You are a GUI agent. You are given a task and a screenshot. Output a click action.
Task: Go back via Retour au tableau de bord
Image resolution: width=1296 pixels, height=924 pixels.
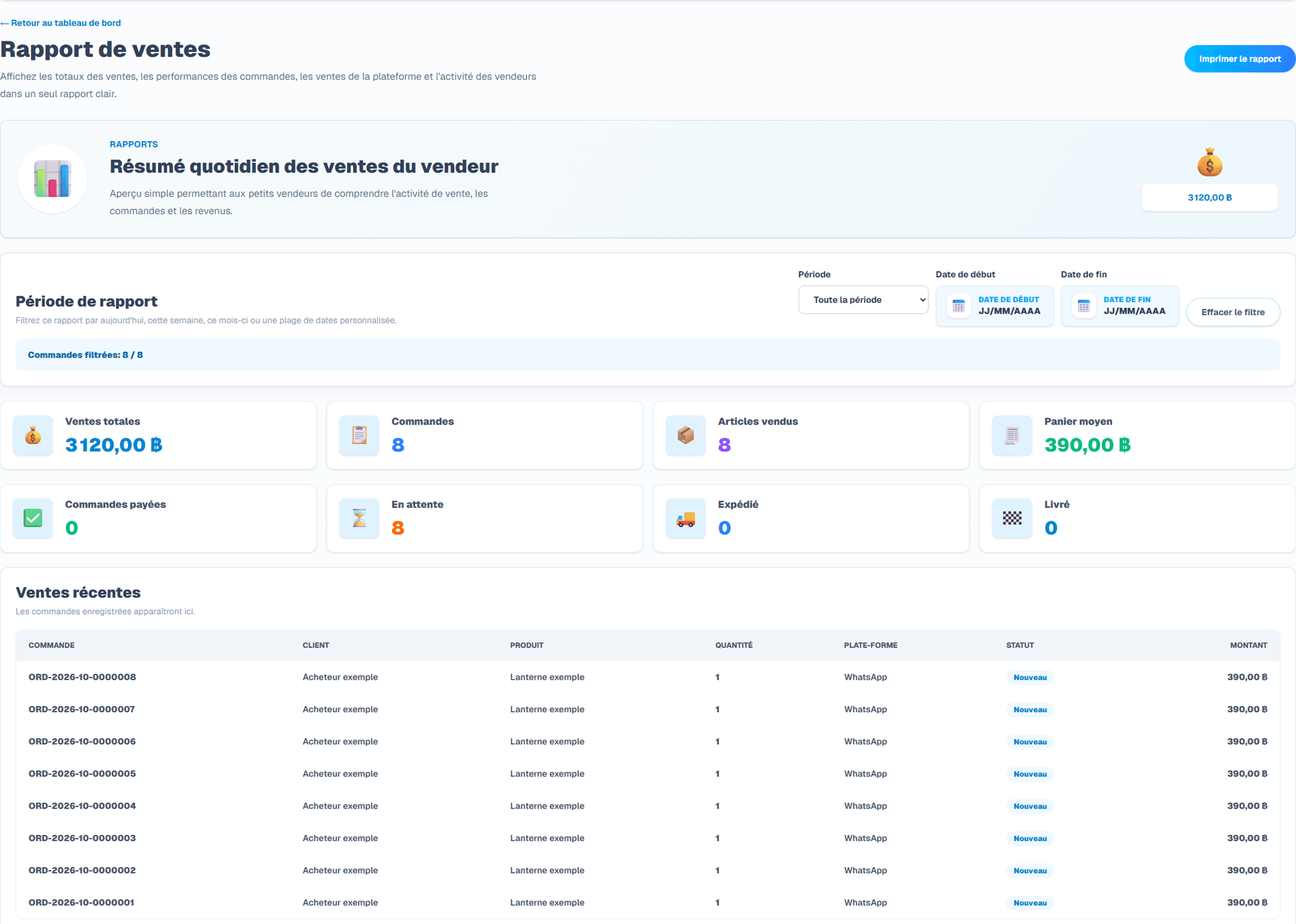point(61,23)
